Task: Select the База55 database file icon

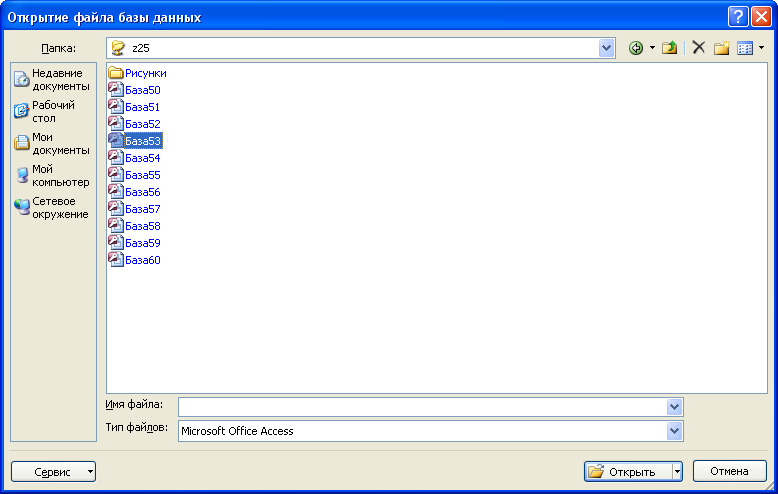Action: (116, 175)
